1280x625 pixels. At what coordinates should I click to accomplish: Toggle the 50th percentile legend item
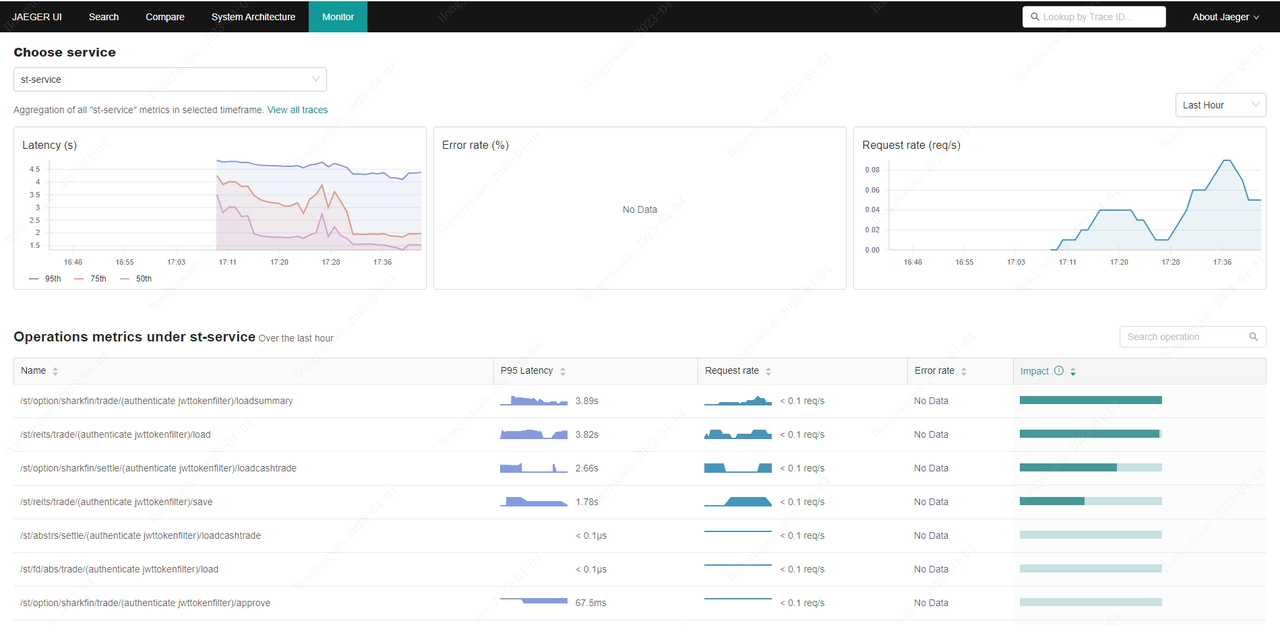(x=136, y=279)
